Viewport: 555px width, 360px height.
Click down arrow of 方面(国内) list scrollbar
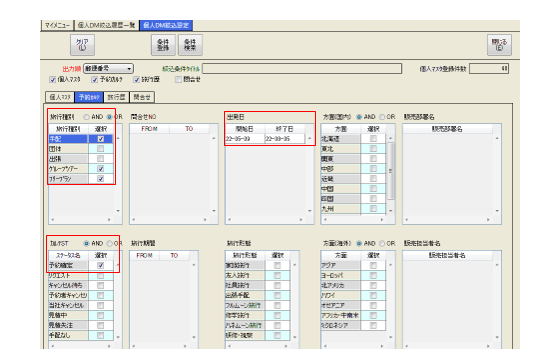click(x=391, y=211)
